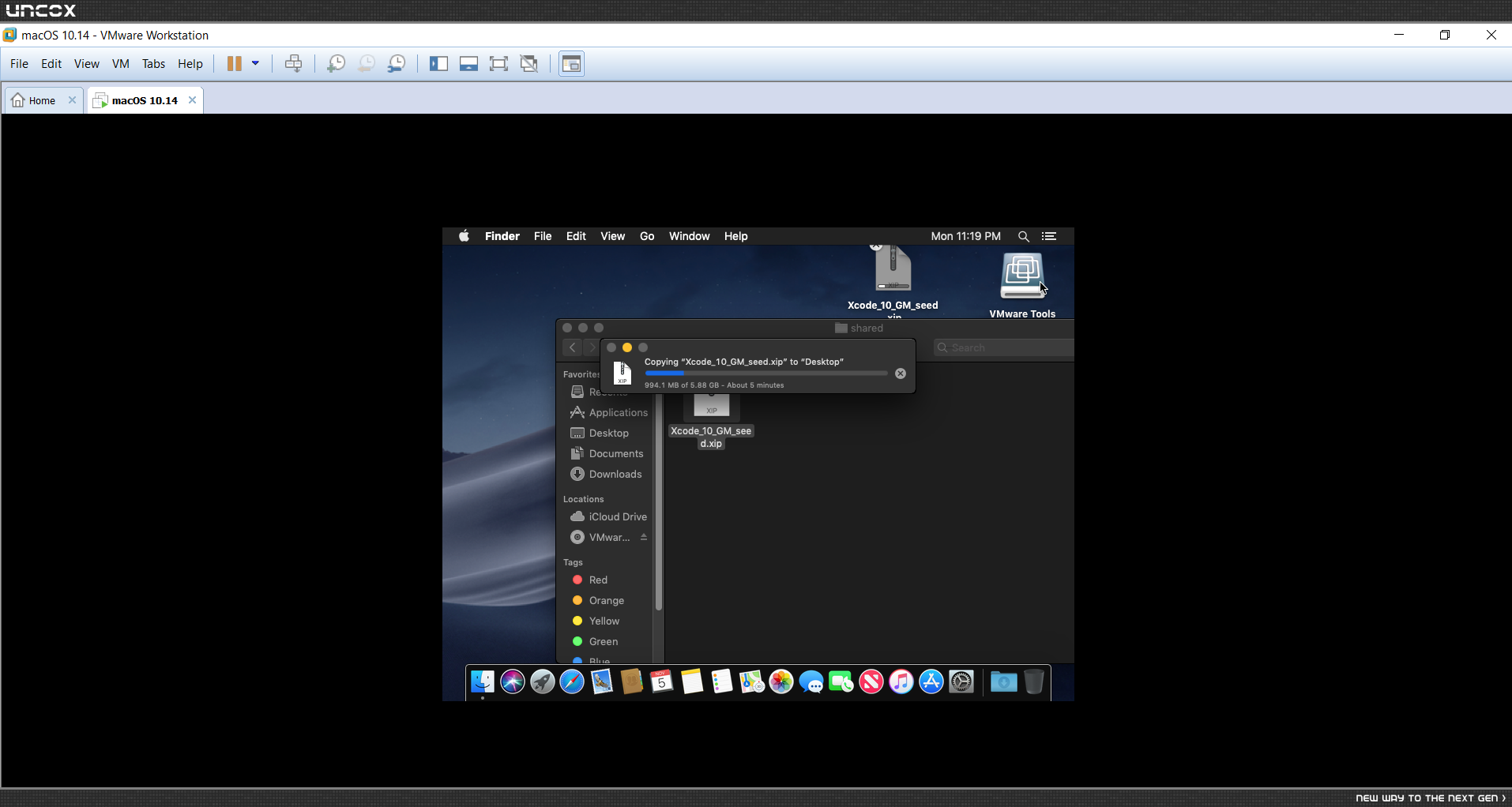Open VMware's View menu
This screenshot has height=807, width=1512.
tap(87, 64)
